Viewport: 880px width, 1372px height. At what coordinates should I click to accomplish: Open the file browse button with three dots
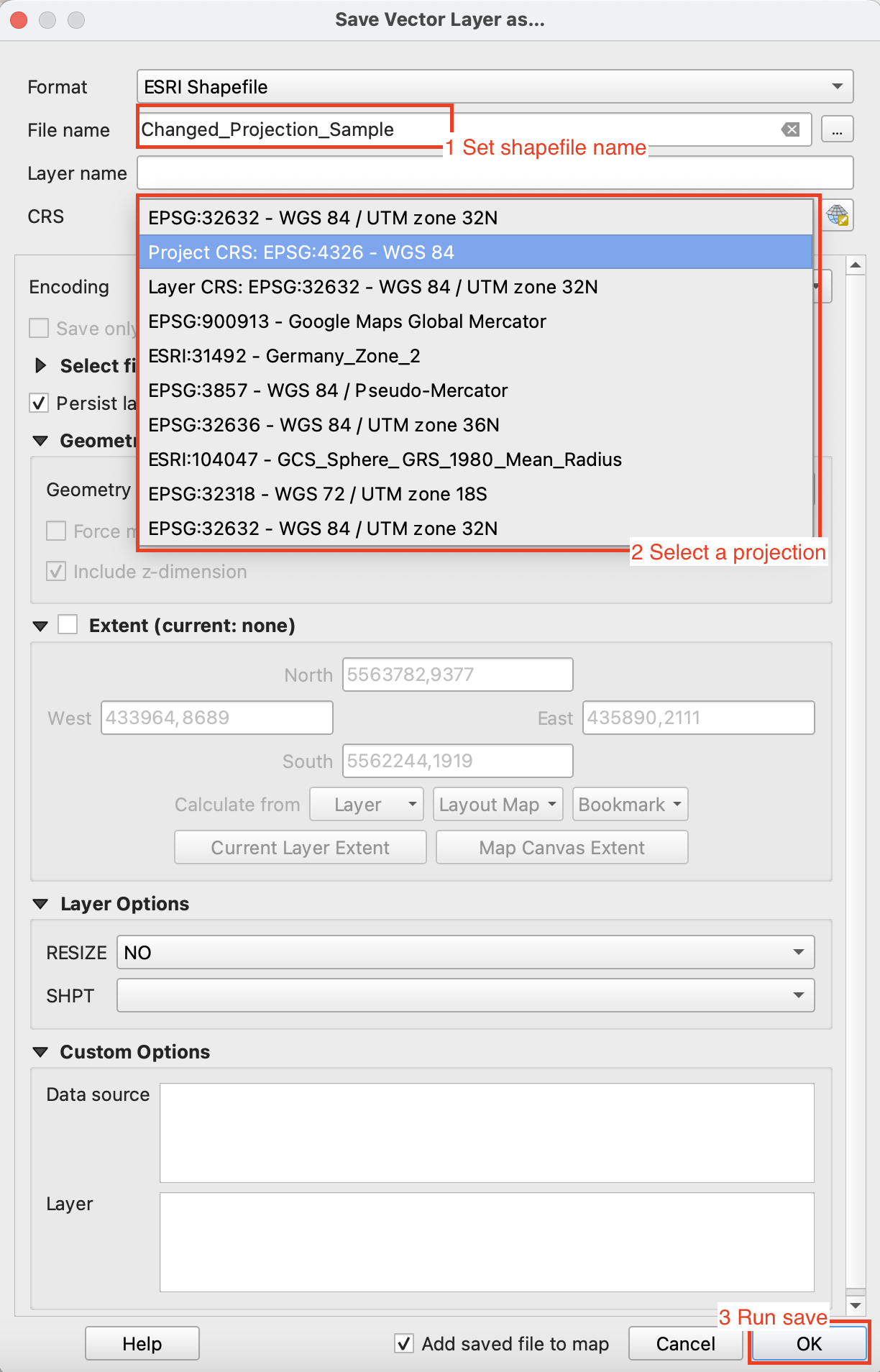(837, 130)
